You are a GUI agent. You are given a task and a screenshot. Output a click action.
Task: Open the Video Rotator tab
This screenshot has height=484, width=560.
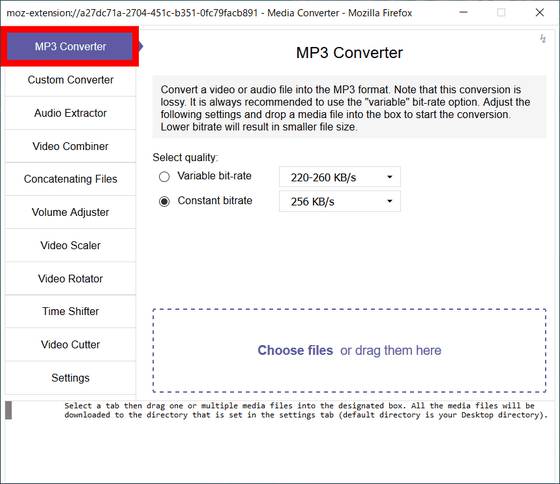pos(70,279)
